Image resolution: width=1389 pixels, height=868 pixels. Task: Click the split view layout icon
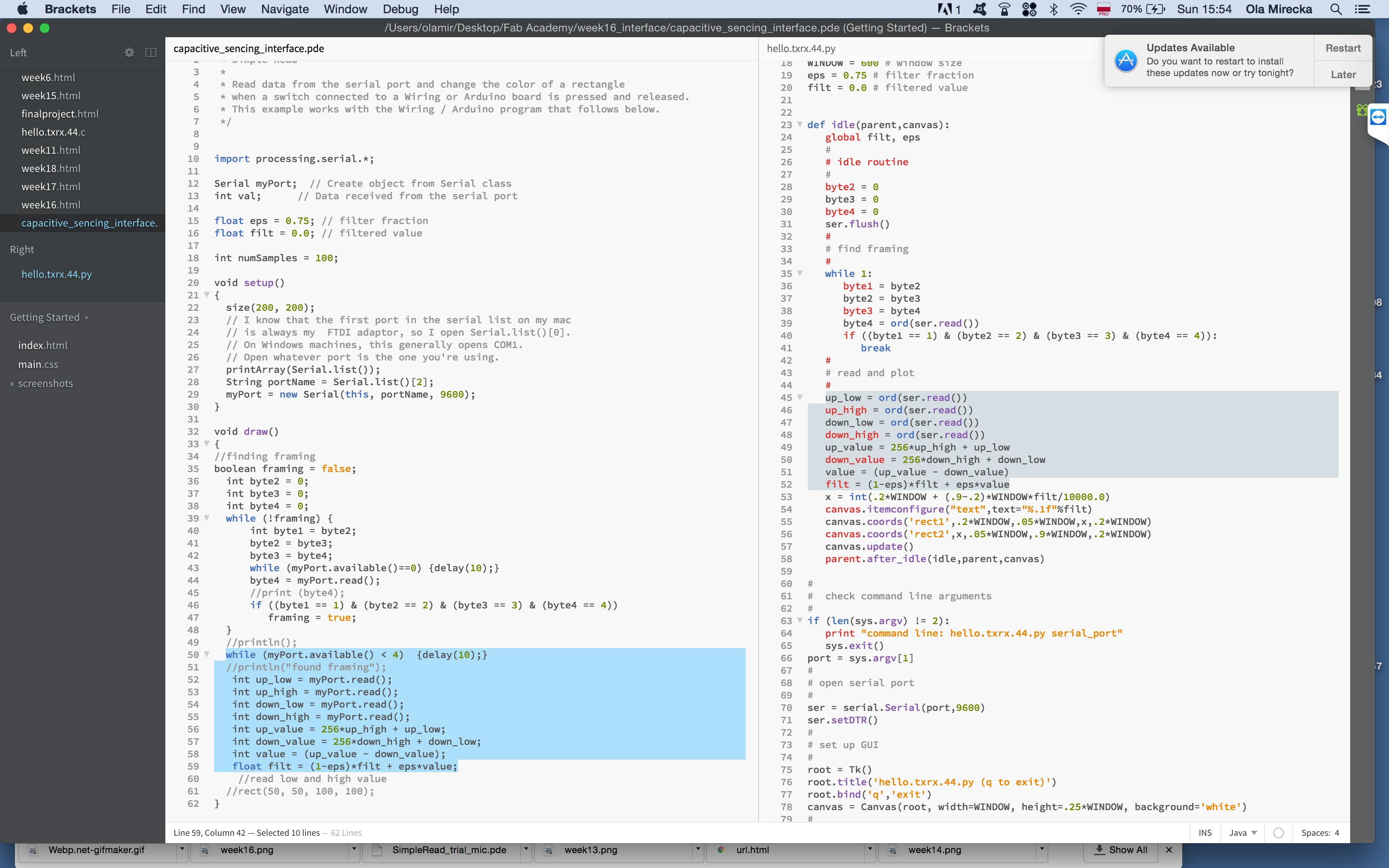[151, 52]
